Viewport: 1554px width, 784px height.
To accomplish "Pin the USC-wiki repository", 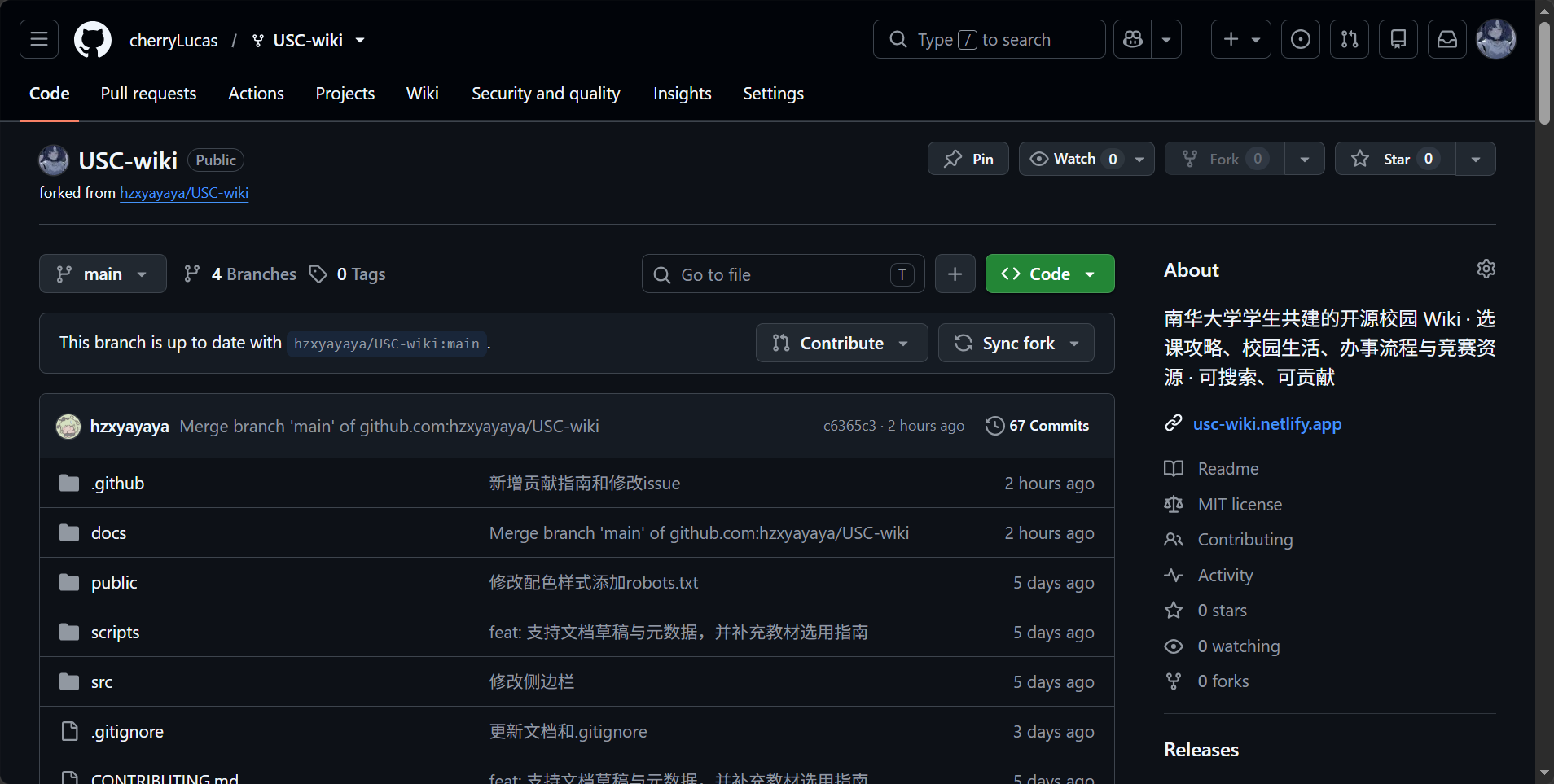I will pos(968,159).
